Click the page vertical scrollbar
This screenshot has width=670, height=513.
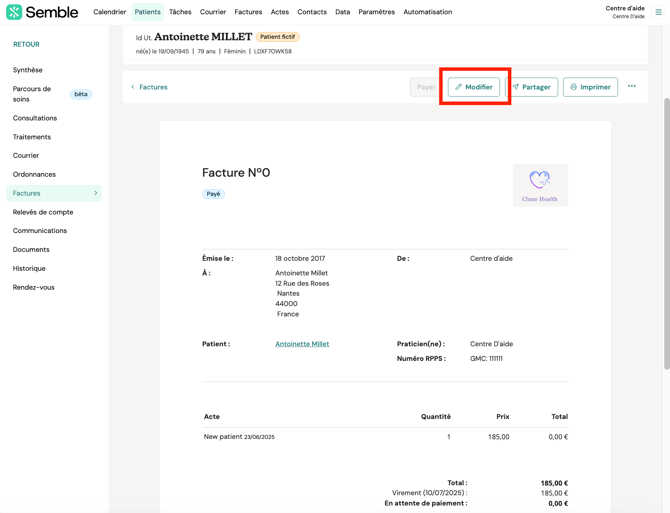(665, 250)
